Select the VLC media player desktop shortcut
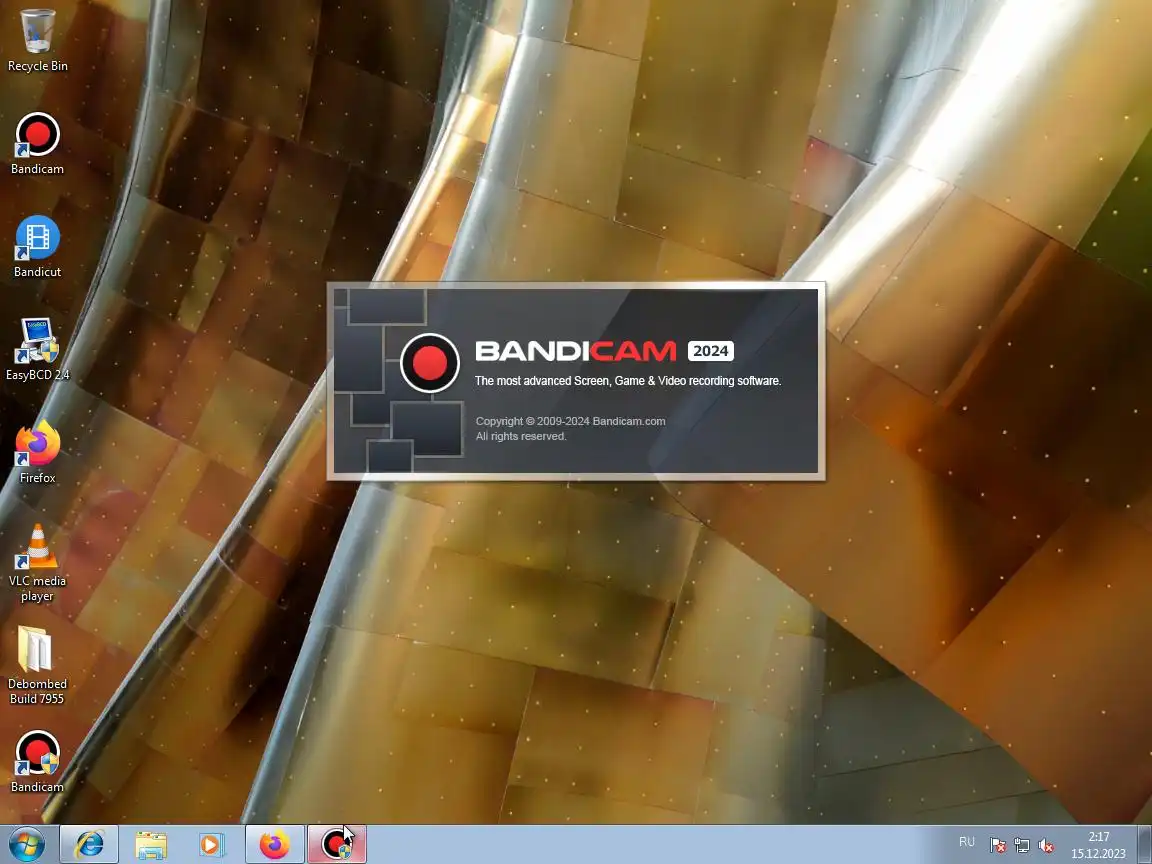 click(x=37, y=562)
